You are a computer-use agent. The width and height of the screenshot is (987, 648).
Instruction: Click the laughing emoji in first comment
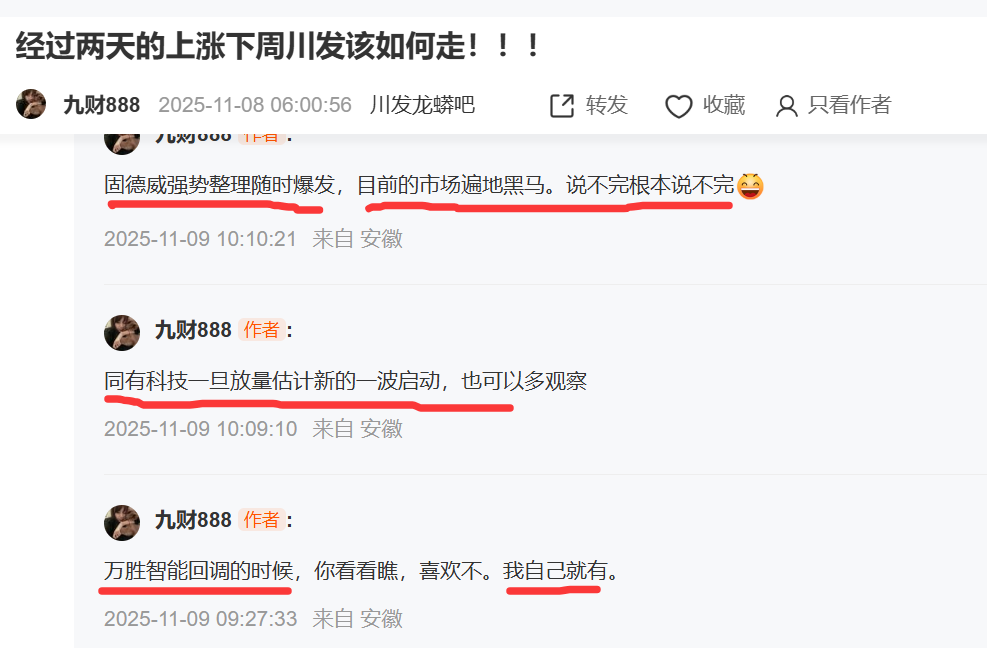(750, 186)
